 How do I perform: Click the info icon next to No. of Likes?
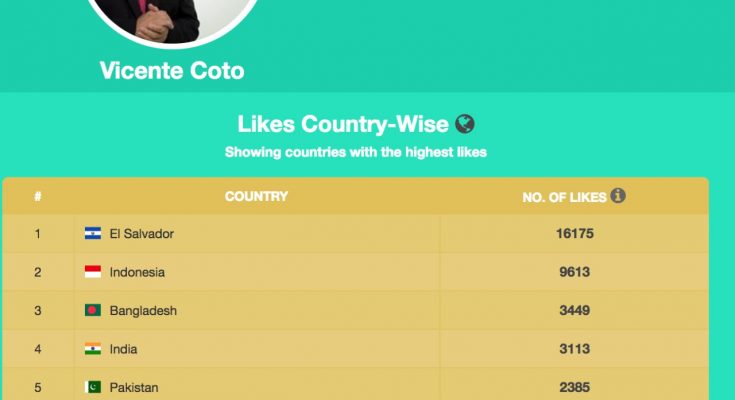point(618,196)
